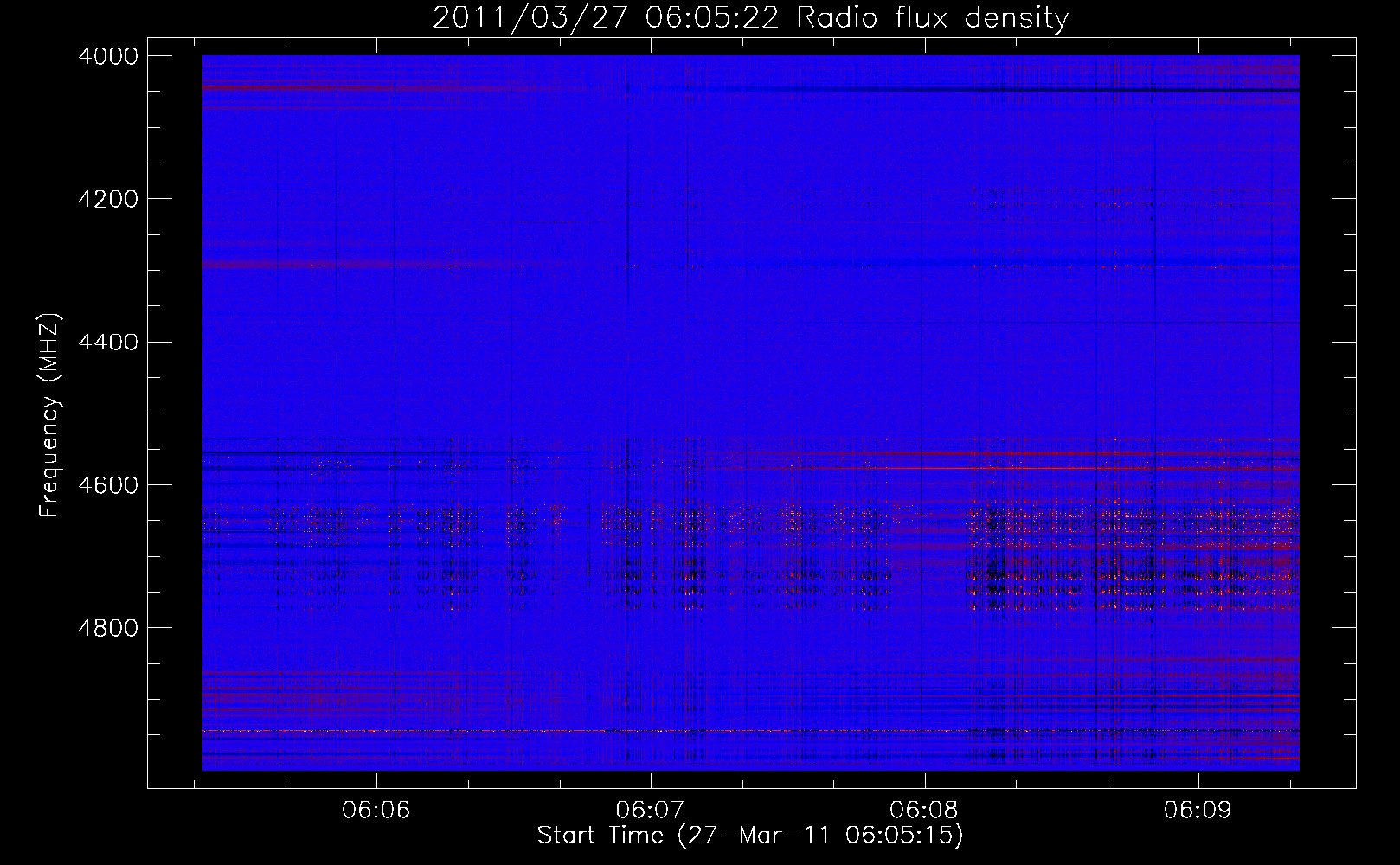Select the 4800 frequency axis label

point(108,627)
